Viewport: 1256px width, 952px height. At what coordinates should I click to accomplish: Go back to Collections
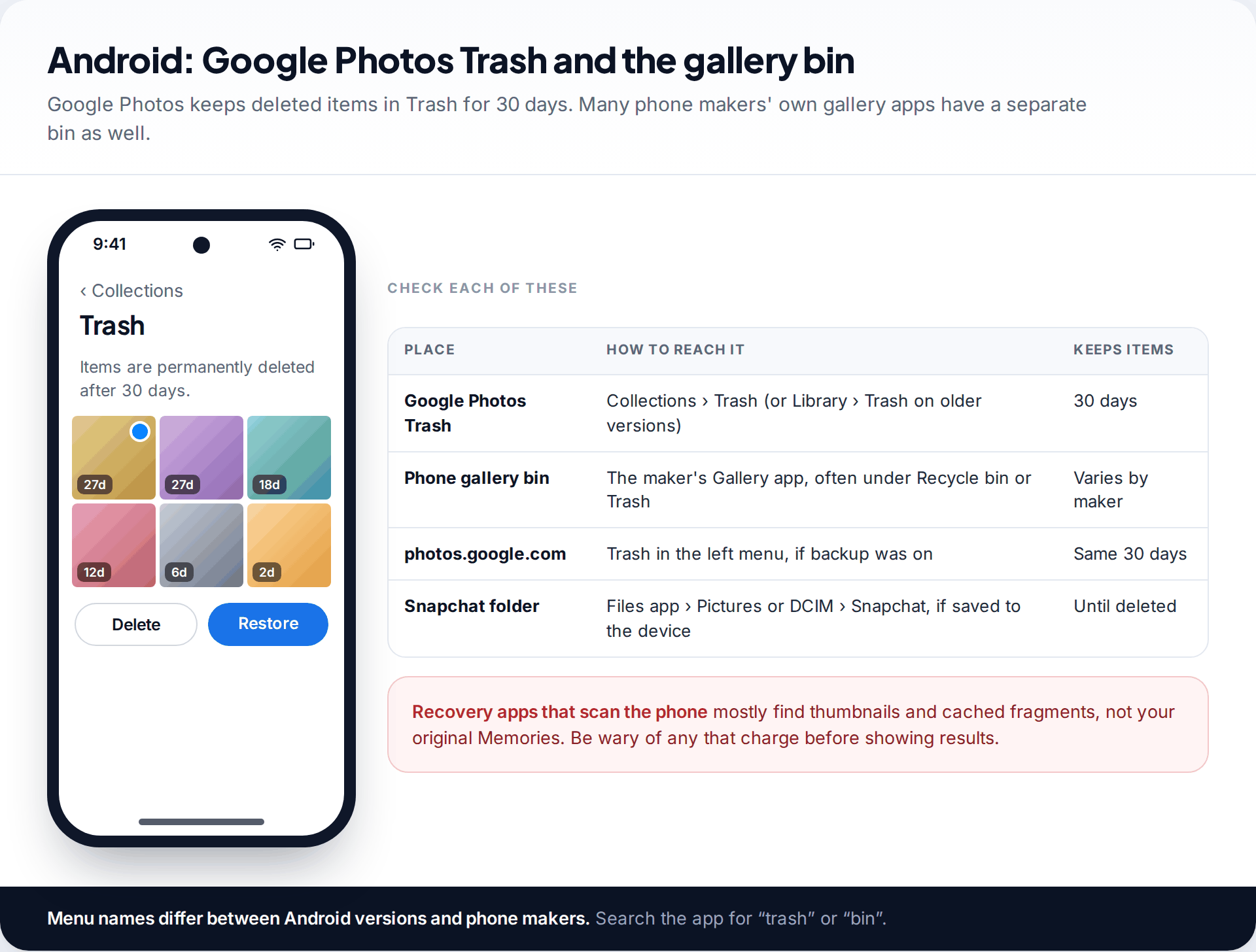pyautogui.click(x=131, y=291)
